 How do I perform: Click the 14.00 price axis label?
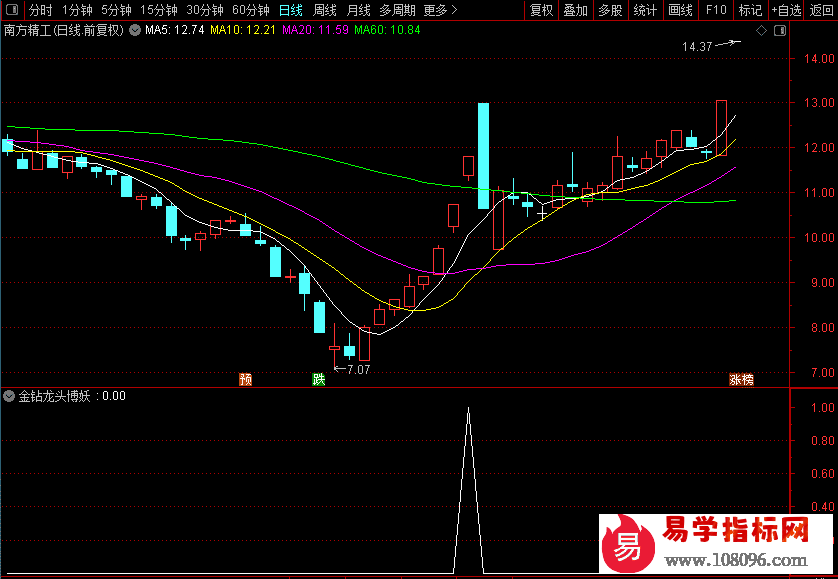coord(819,58)
